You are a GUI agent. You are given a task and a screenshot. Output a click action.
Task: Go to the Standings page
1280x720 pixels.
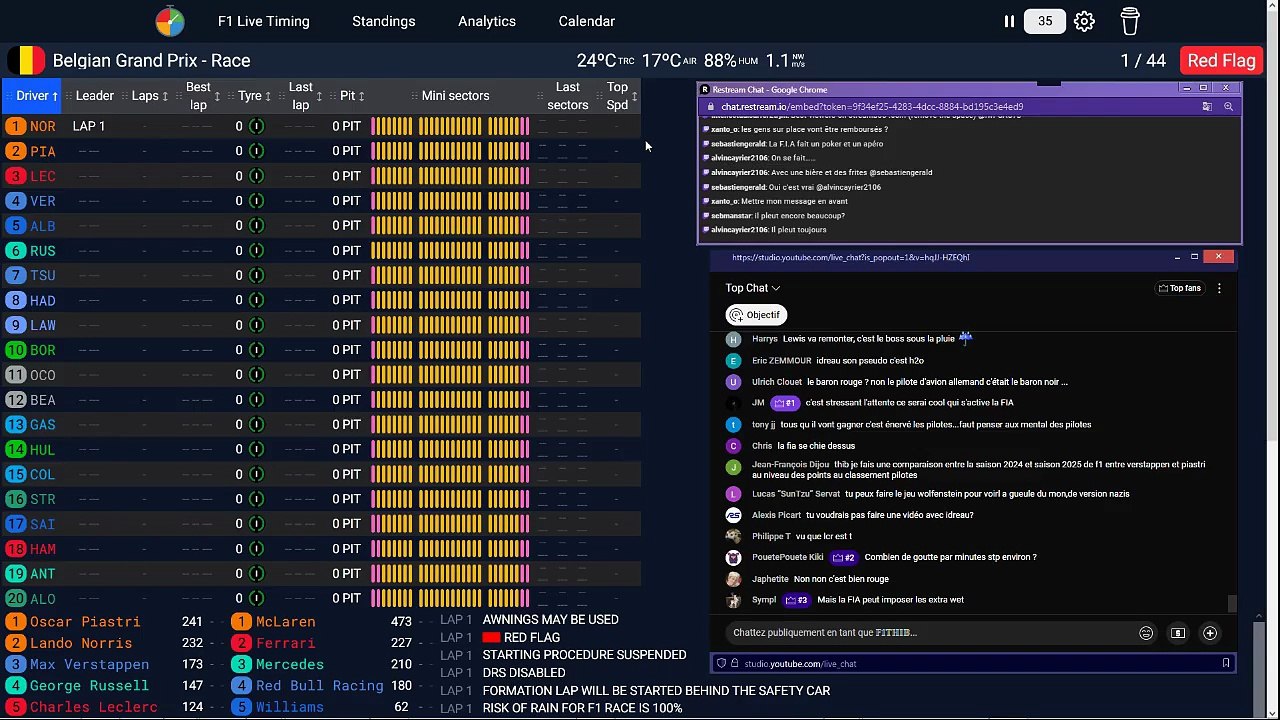coord(384,21)
